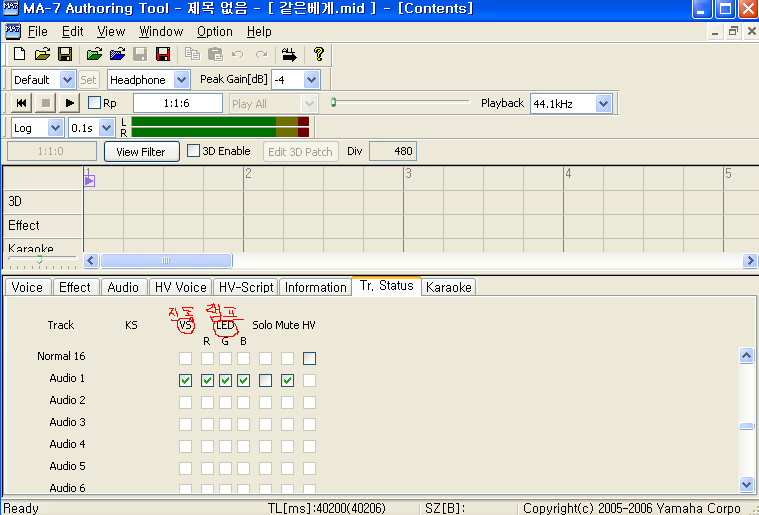Switch to the HV-Script tab

point(246,287)
